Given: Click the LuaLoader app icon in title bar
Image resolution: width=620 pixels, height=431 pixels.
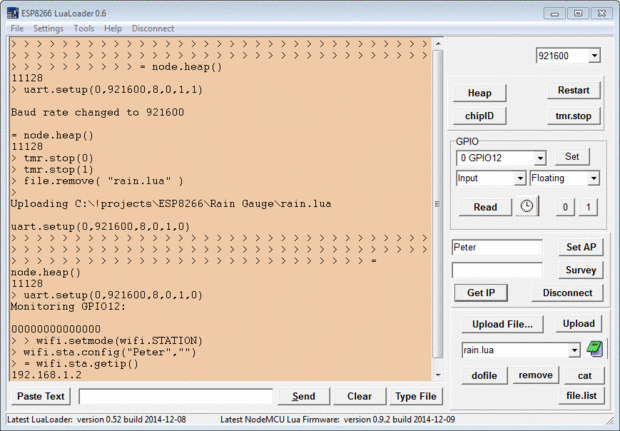Looking at the screenshot, I should click(13, 13).
